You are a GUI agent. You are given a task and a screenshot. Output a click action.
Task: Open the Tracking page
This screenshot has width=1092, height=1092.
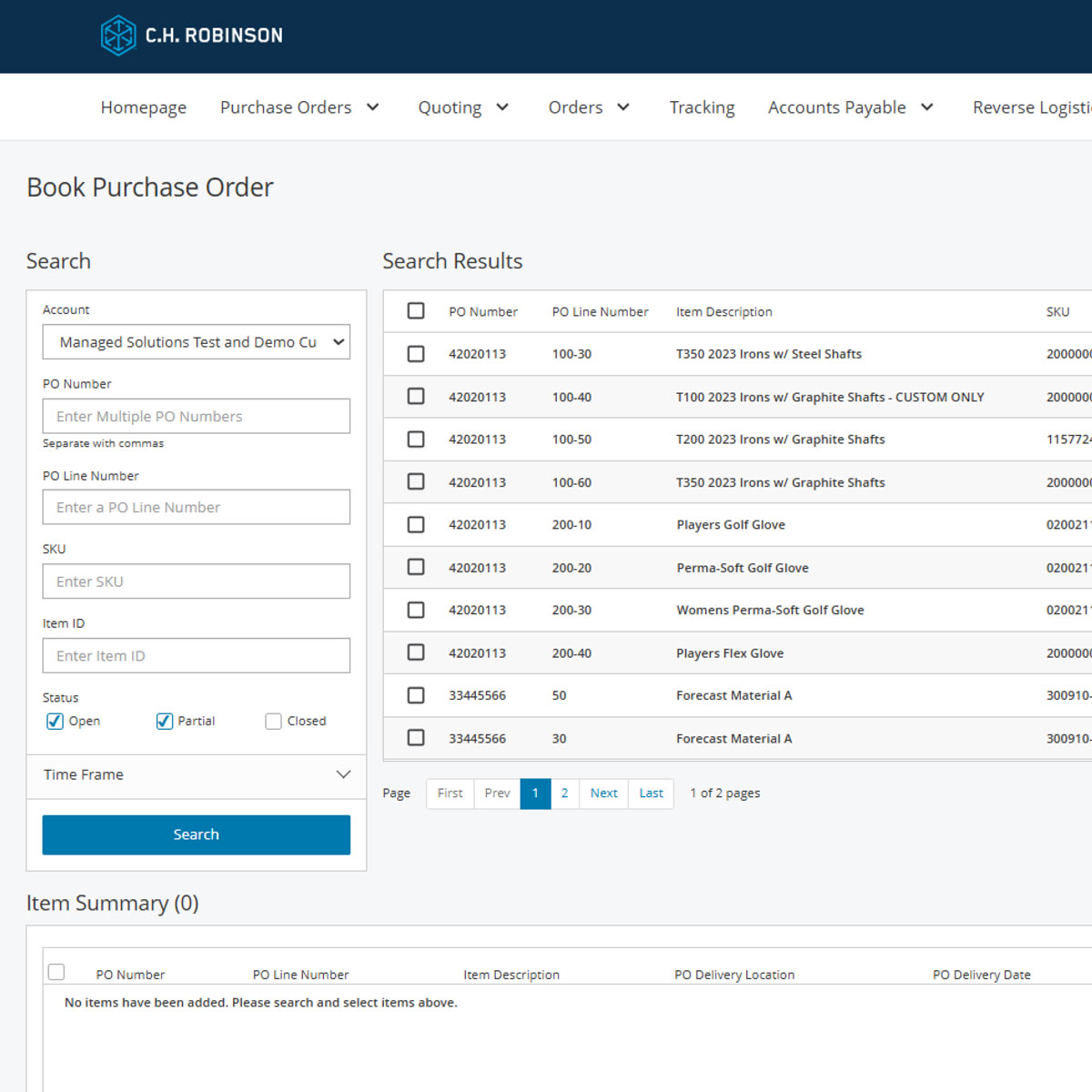(702, 107)
